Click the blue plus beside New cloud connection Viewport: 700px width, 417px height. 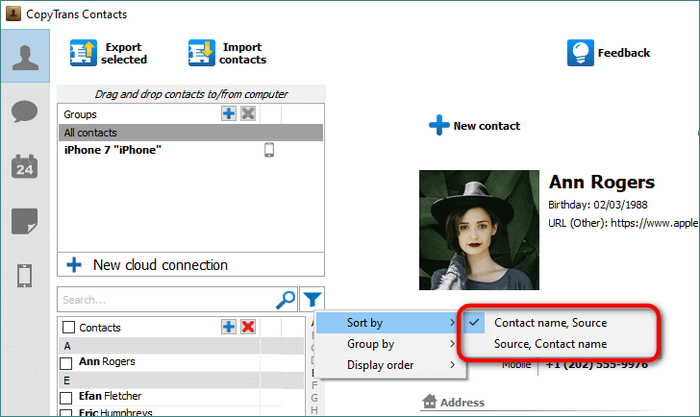click(74, 265)
